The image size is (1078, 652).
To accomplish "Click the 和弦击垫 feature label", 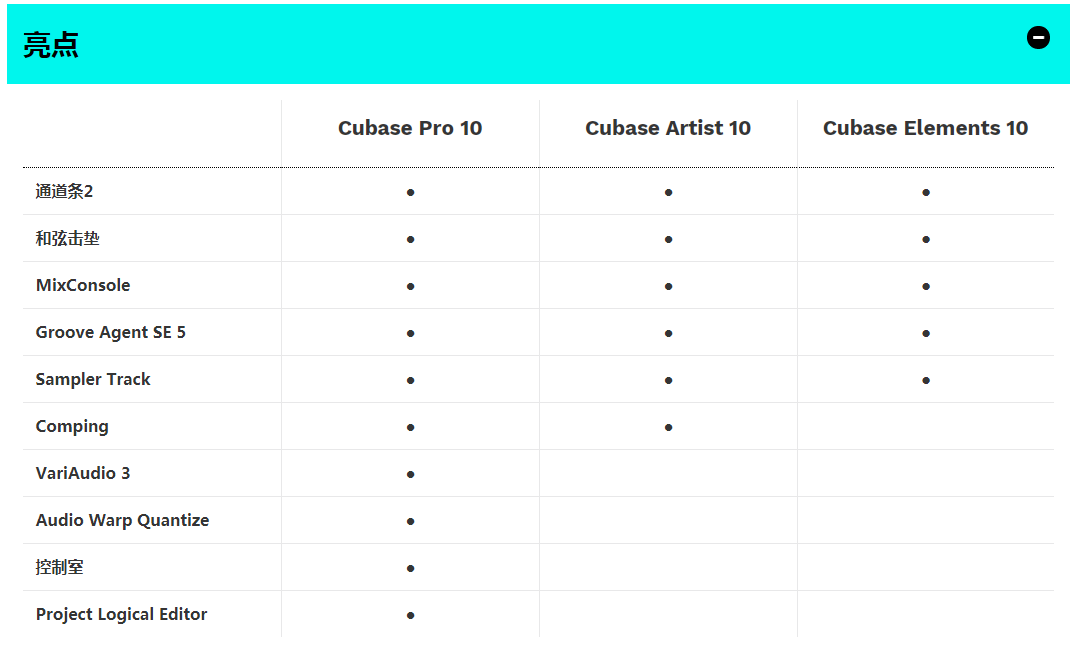I will tap(67, 239).
